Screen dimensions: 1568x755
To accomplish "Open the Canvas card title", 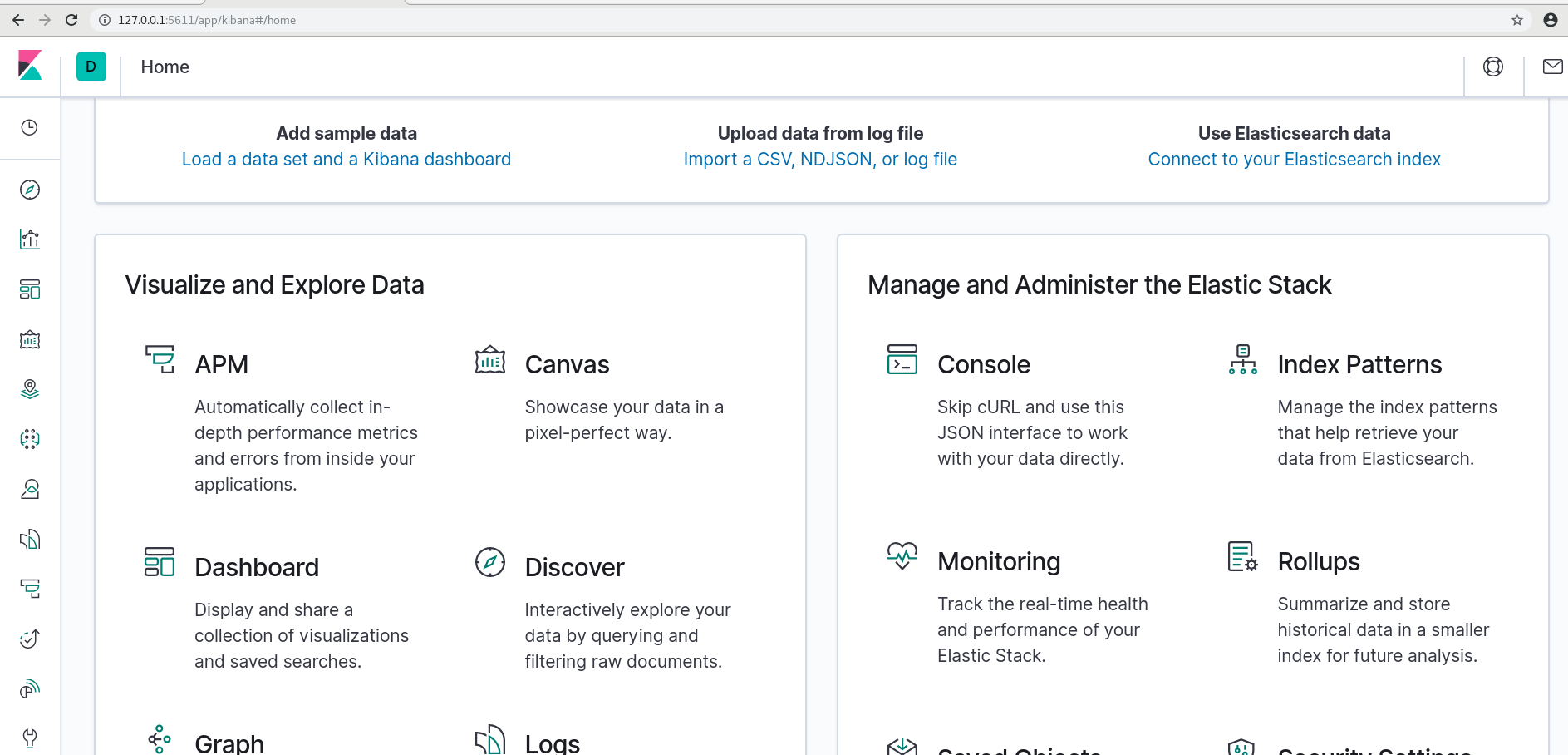I will (568, 365).
